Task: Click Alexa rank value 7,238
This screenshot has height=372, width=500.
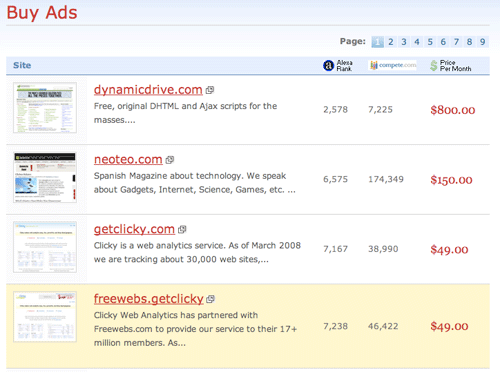Action: [335, 326]
